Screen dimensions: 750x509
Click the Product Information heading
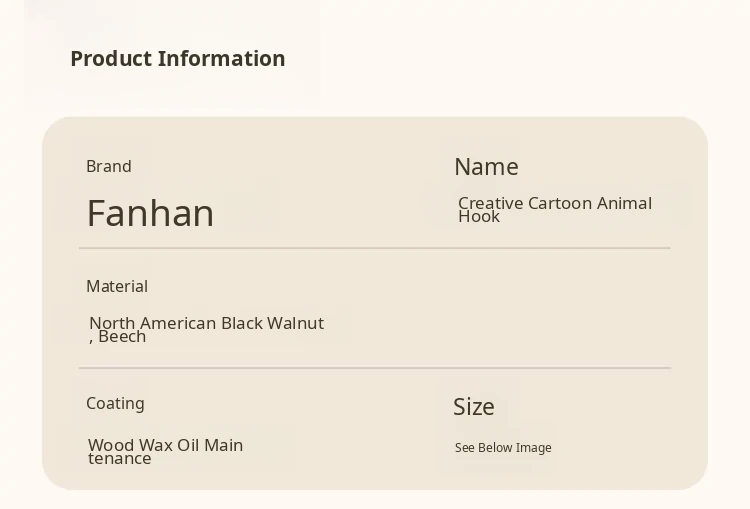click(177, 59)
